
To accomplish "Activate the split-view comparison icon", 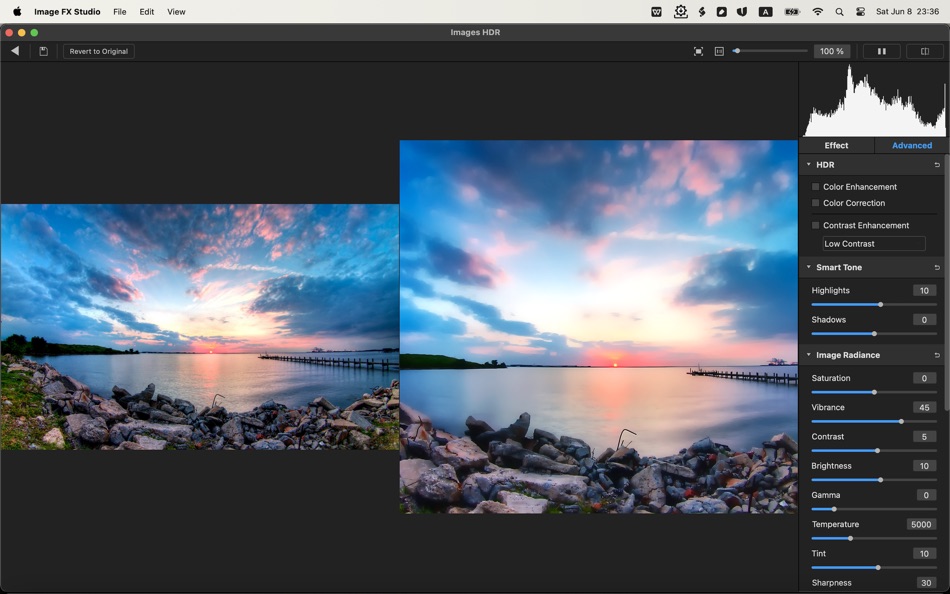I will click(x=924, y=51).
